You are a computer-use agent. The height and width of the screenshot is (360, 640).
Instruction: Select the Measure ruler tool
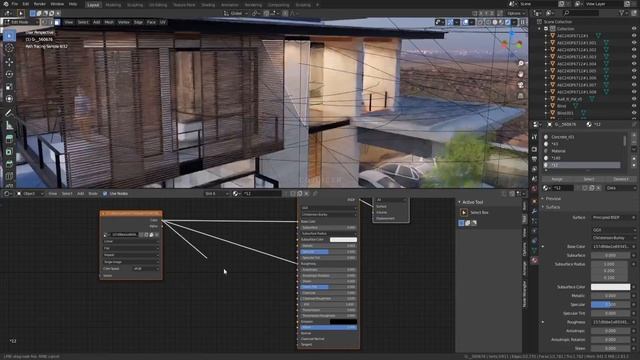9,125
